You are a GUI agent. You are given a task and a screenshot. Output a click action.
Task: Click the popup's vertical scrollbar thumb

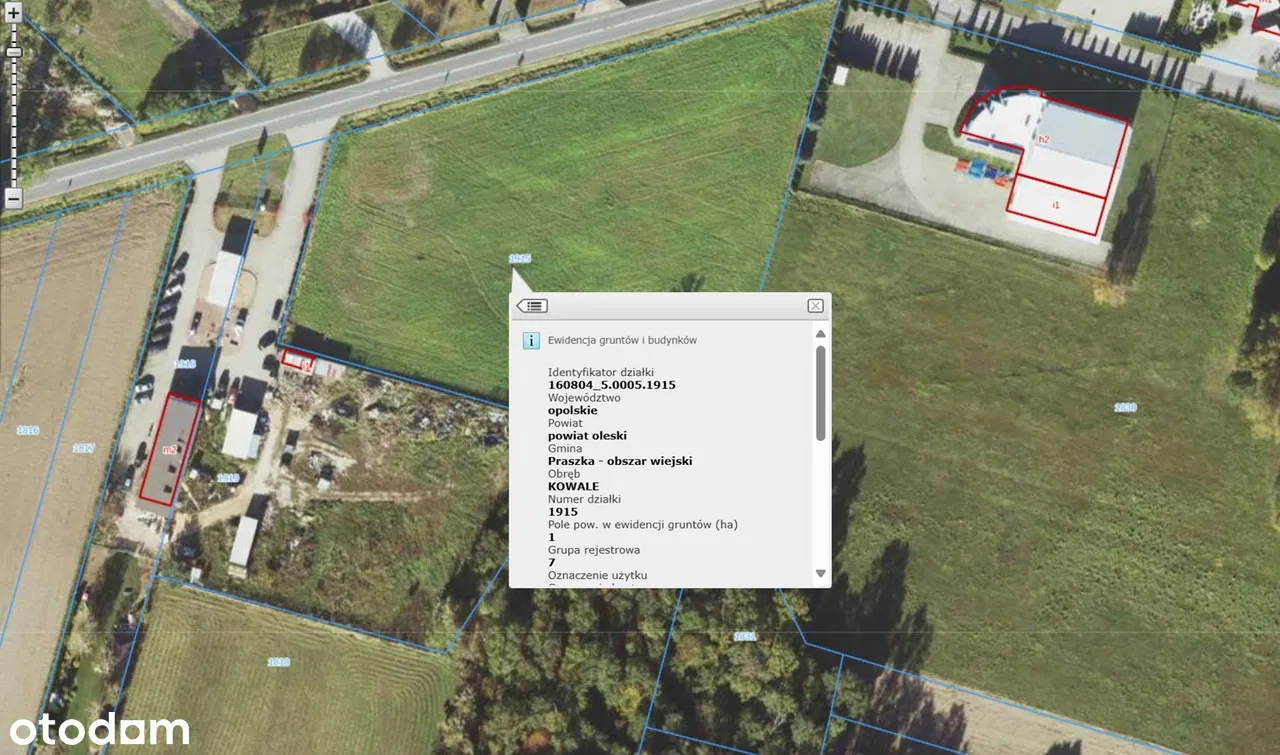(x=821, y=392)
